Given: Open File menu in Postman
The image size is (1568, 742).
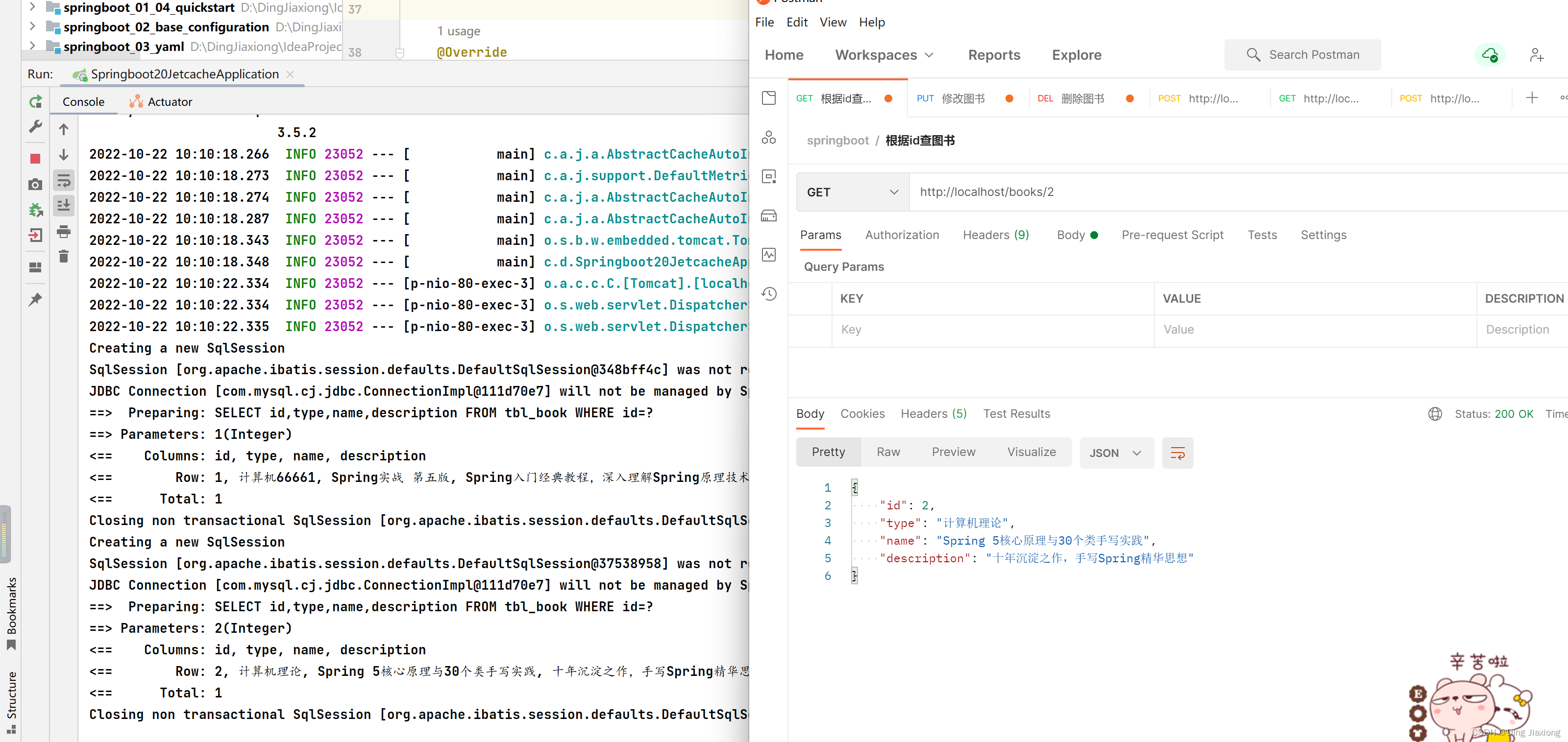Looking at the screenshot, I should (764, 23).
